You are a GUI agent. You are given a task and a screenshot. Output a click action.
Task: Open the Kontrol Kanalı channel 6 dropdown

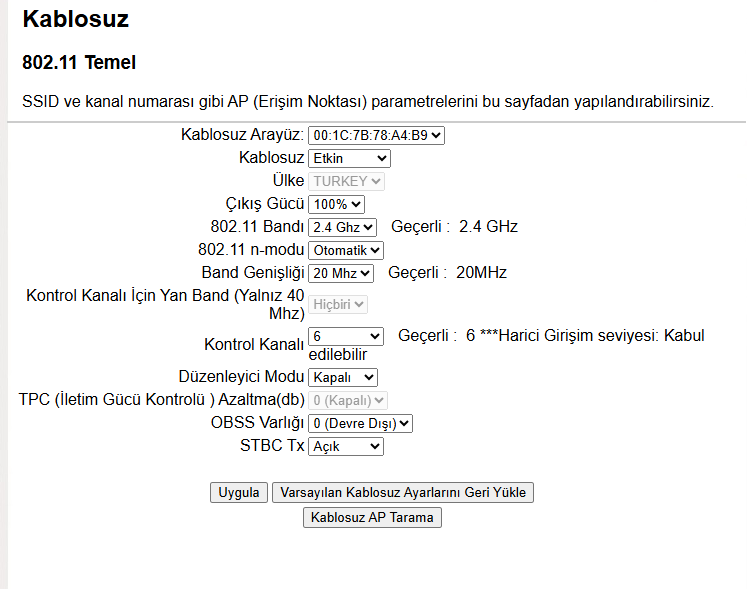(345, 336)
